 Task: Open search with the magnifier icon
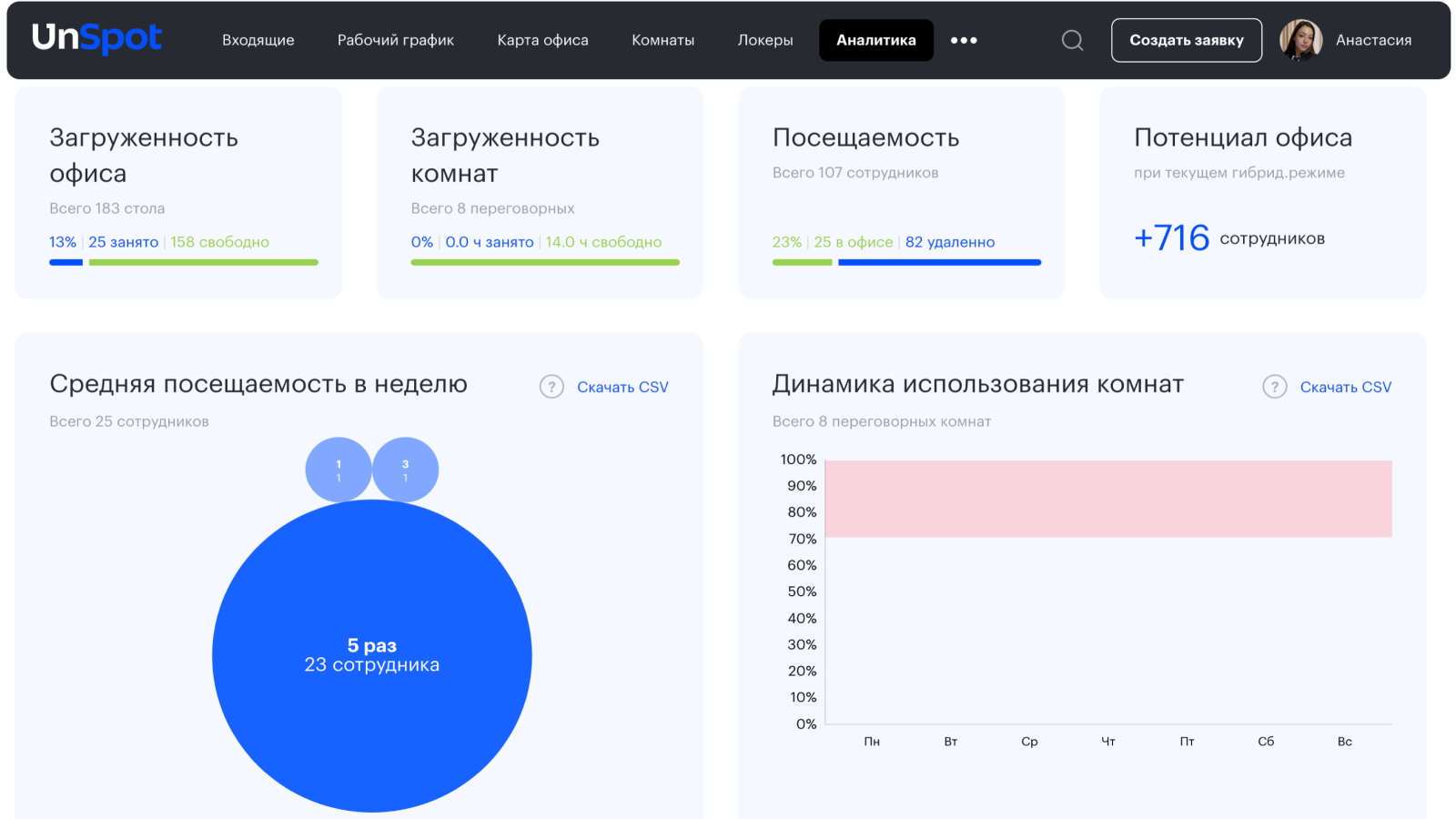pyautogui.click(x=1072, y=40)
